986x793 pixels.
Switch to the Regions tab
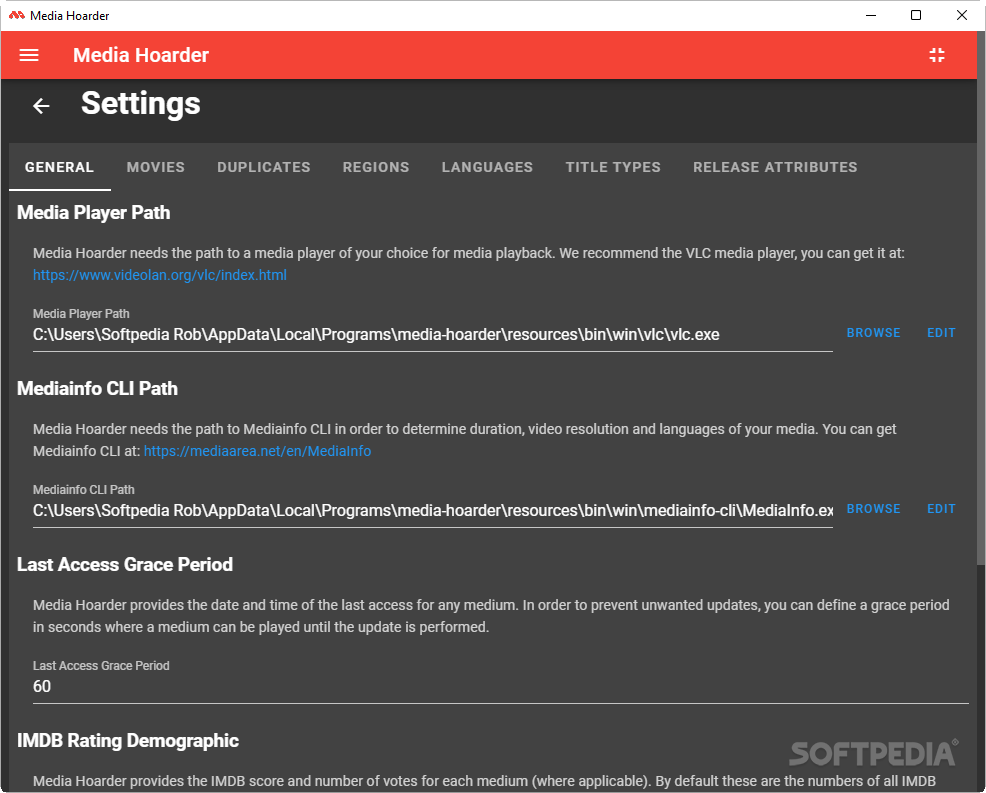pos(376,167)
